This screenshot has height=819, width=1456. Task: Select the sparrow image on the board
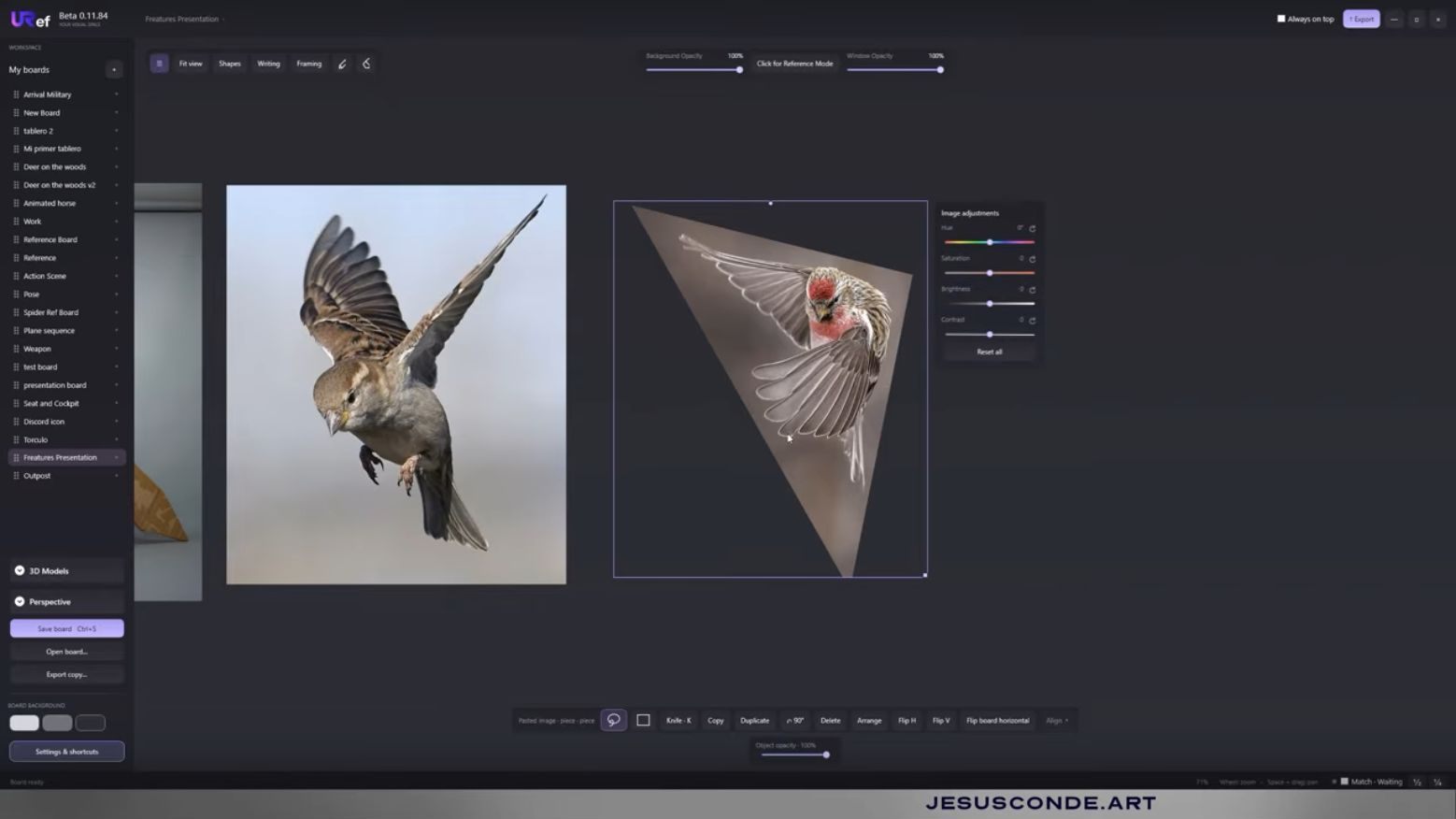coord(396,384)
